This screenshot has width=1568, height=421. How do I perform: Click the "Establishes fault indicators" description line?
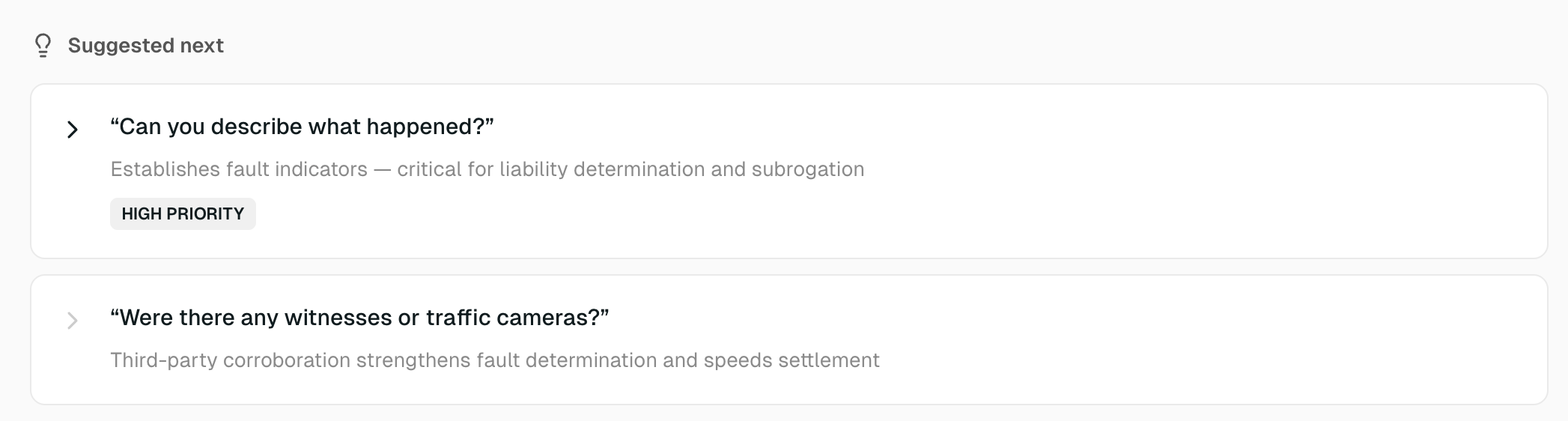(x=487, y=169)
